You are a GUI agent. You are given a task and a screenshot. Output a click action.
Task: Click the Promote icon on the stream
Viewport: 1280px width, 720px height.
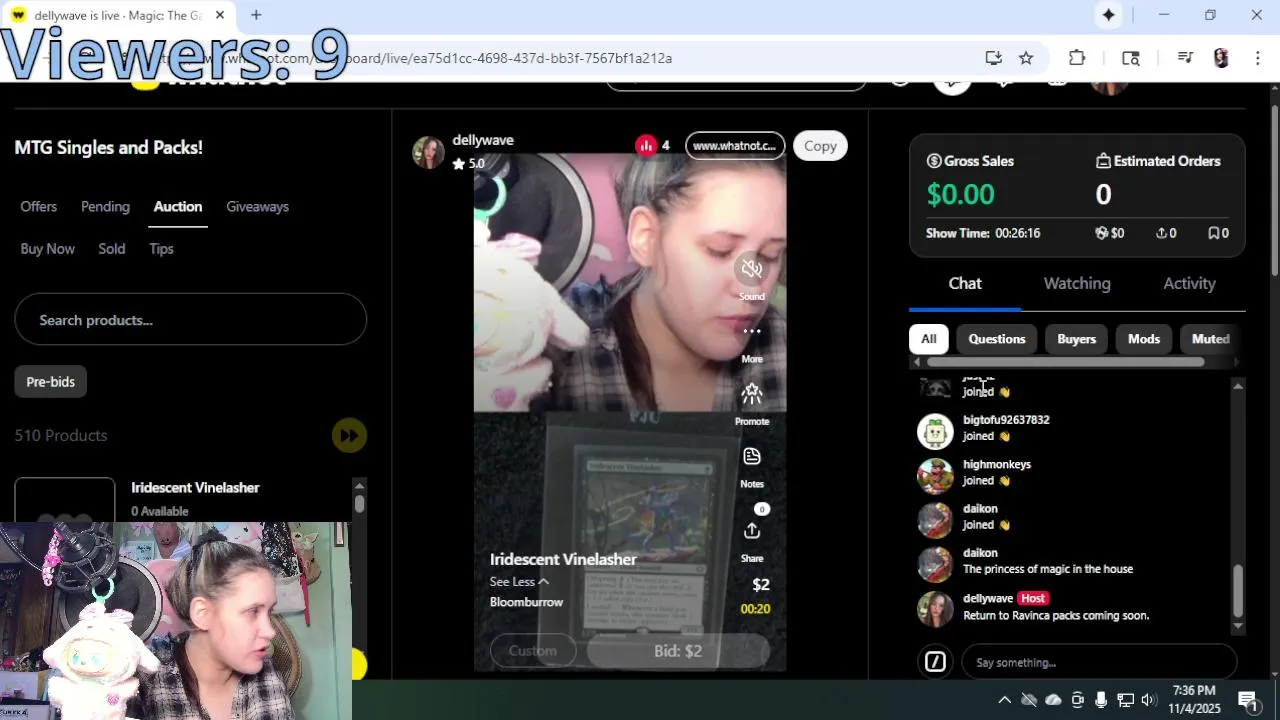click(x=752, y=393)
